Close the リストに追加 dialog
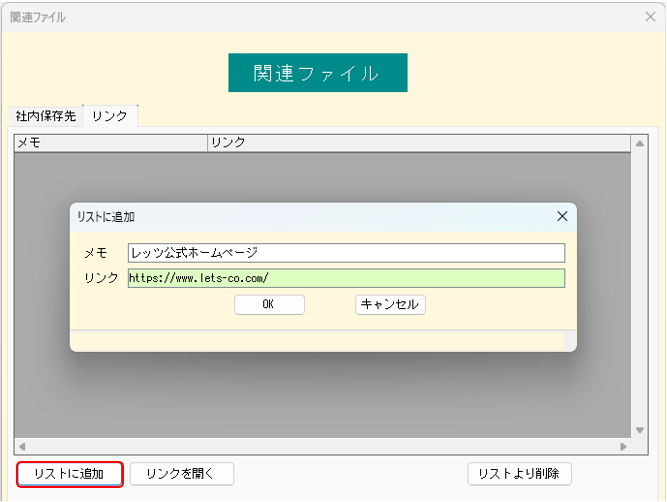Screen dimensions: 667x502 click(x=562, y=216)
